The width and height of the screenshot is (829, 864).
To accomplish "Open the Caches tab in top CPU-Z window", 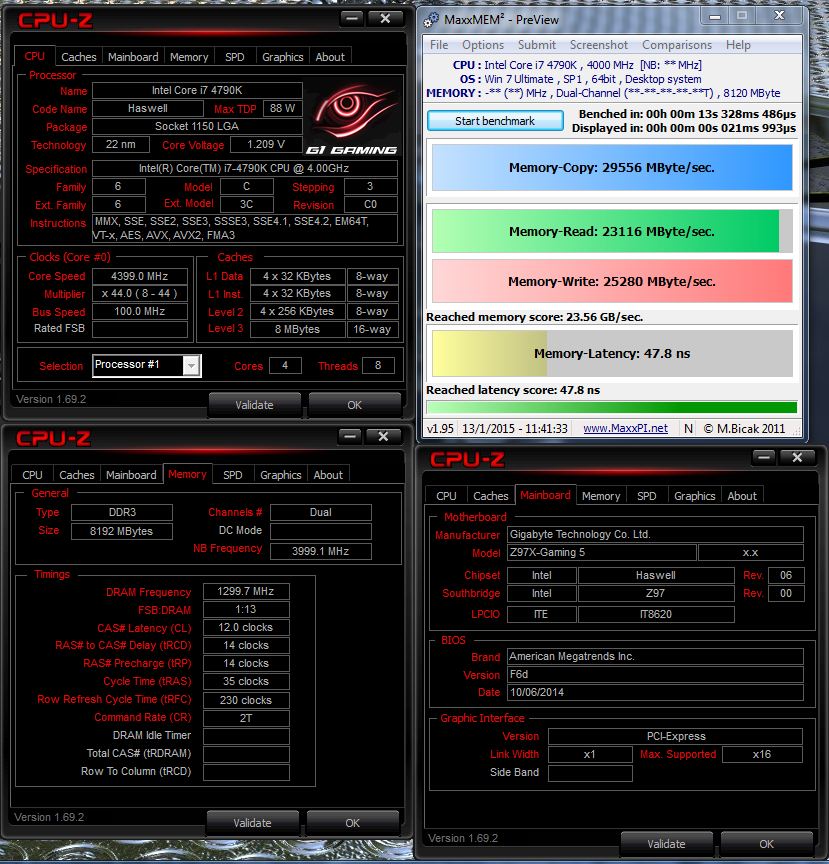I will (x=78, y=57).
